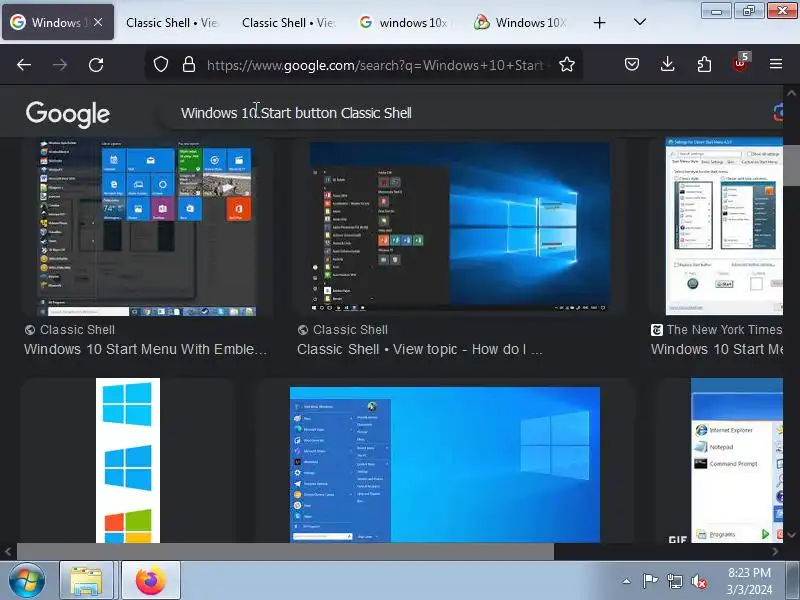Click the muted volume tray icon
Image resolution: width=800 pixels, height=600 pixels.
(x=698, y=581)
